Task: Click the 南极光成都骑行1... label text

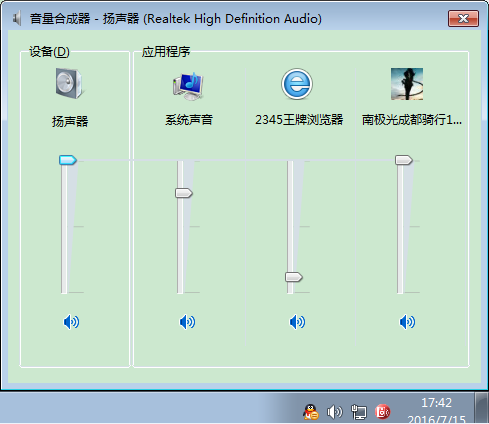Action: 412,120
